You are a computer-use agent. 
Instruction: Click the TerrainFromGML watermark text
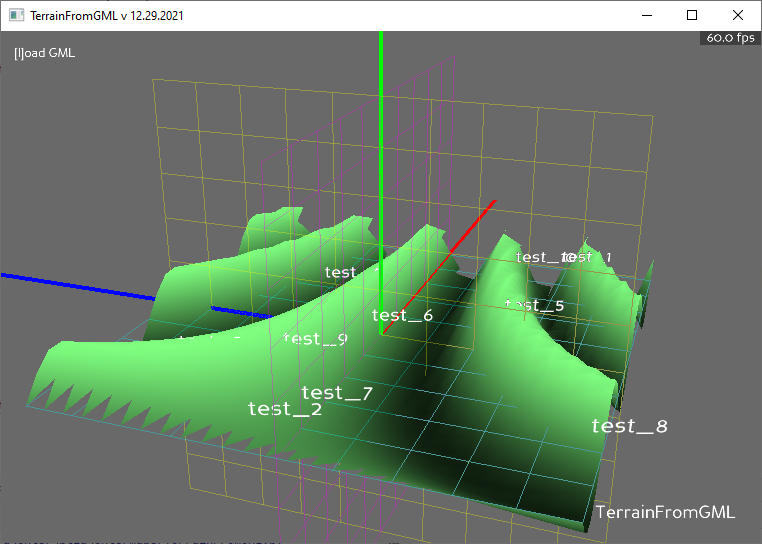click(665, 512)
